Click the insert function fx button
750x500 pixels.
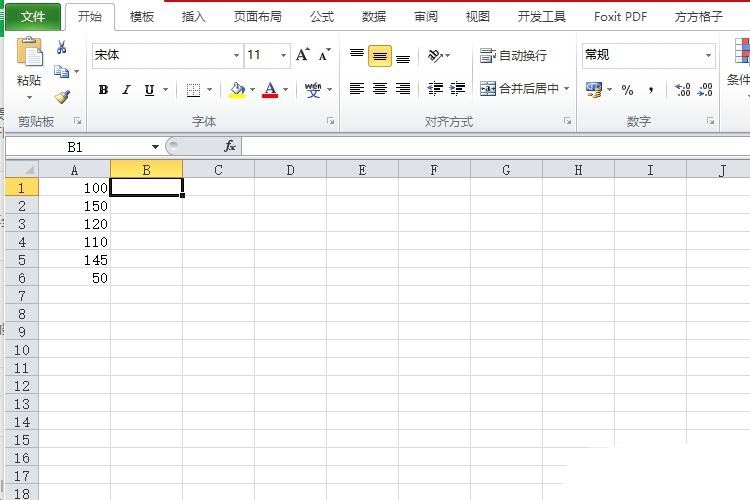230,146
